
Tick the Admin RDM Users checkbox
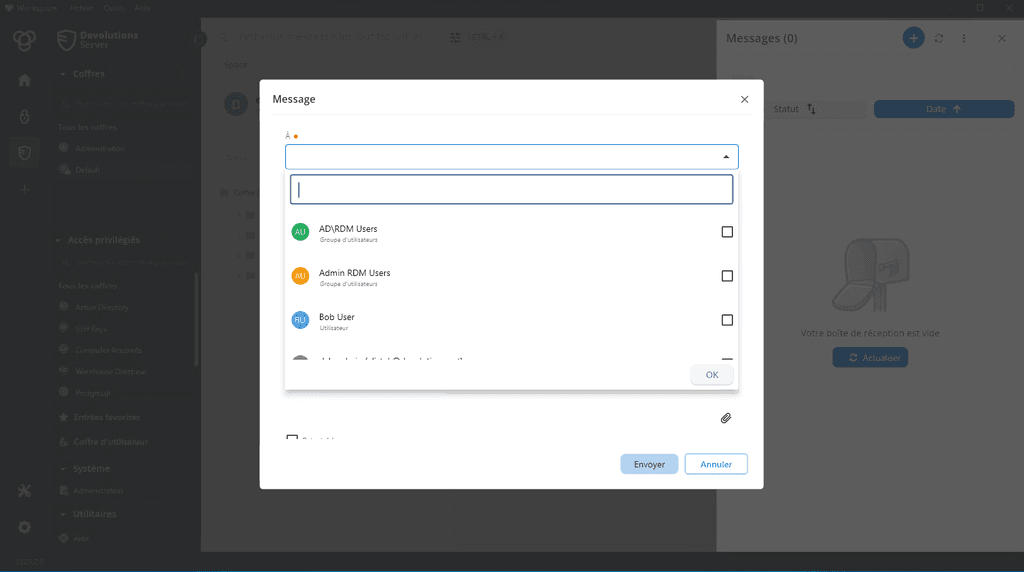(727, 276)
